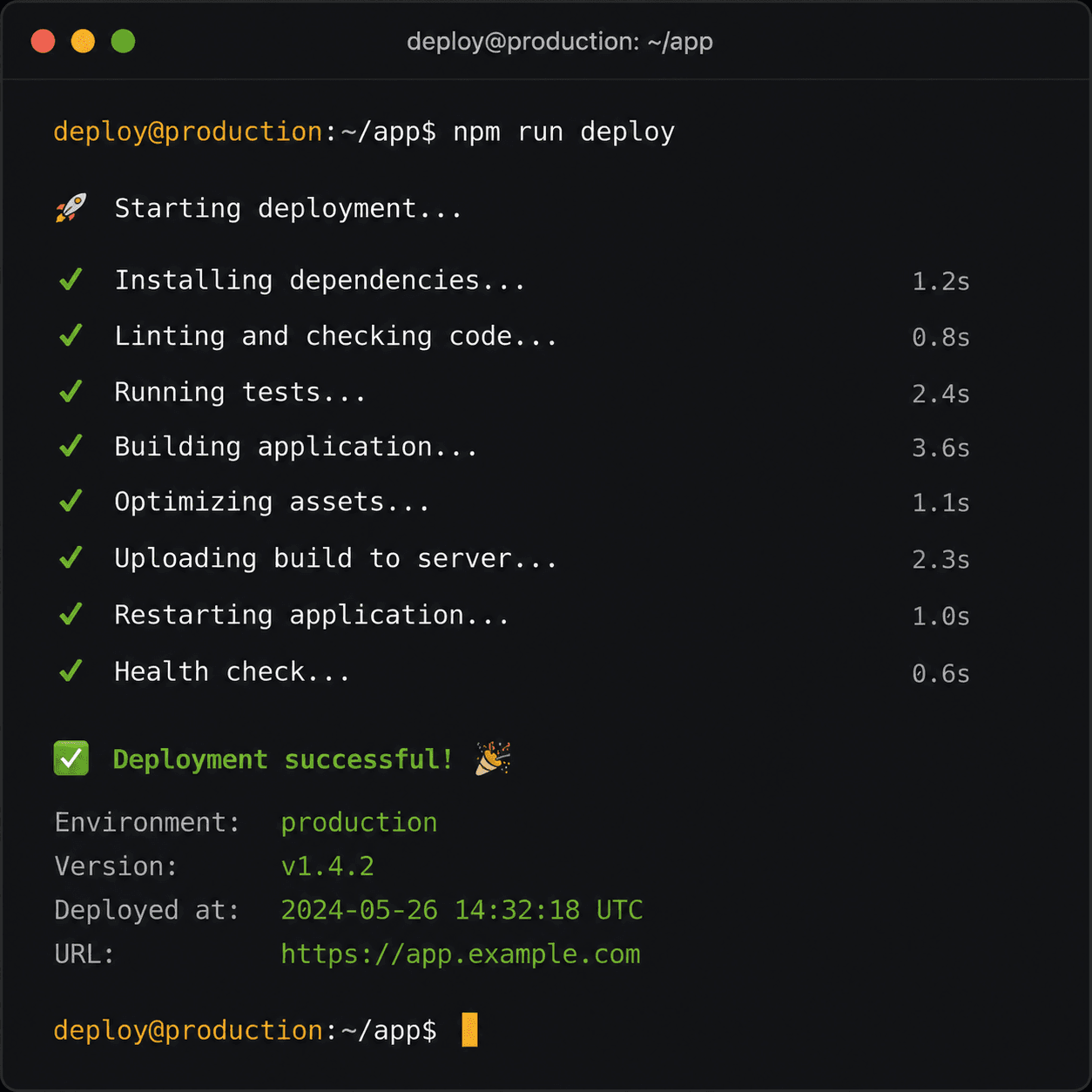Click the timestamp 2024-05-26 14:32:18 UTC
This screenshot has height=1092, width=1092.
coord(462,910)
